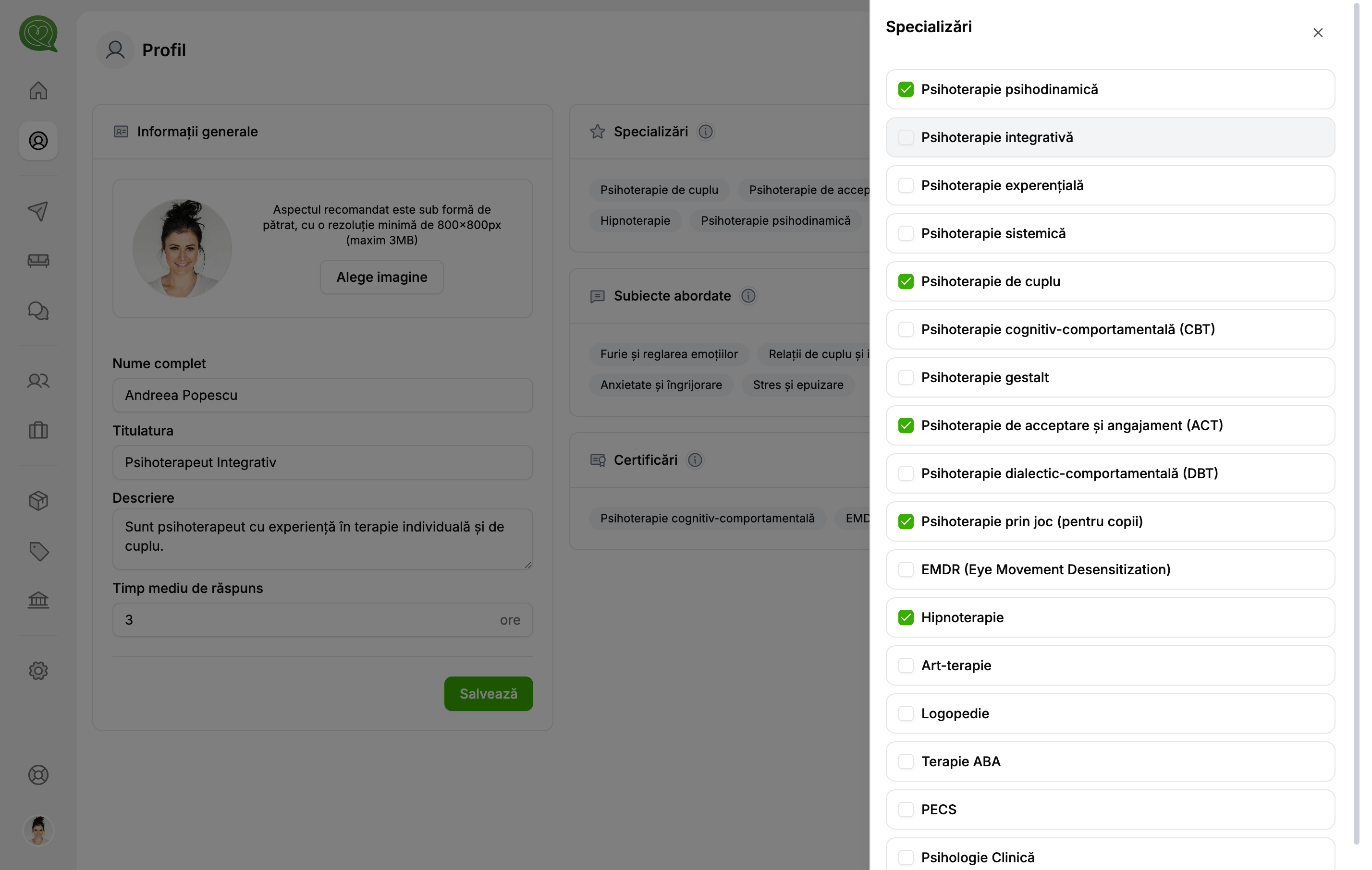This screenshot has width=1372, height=870.
Task: Click the tag pricing icon
Action: [x=38, y=551]
